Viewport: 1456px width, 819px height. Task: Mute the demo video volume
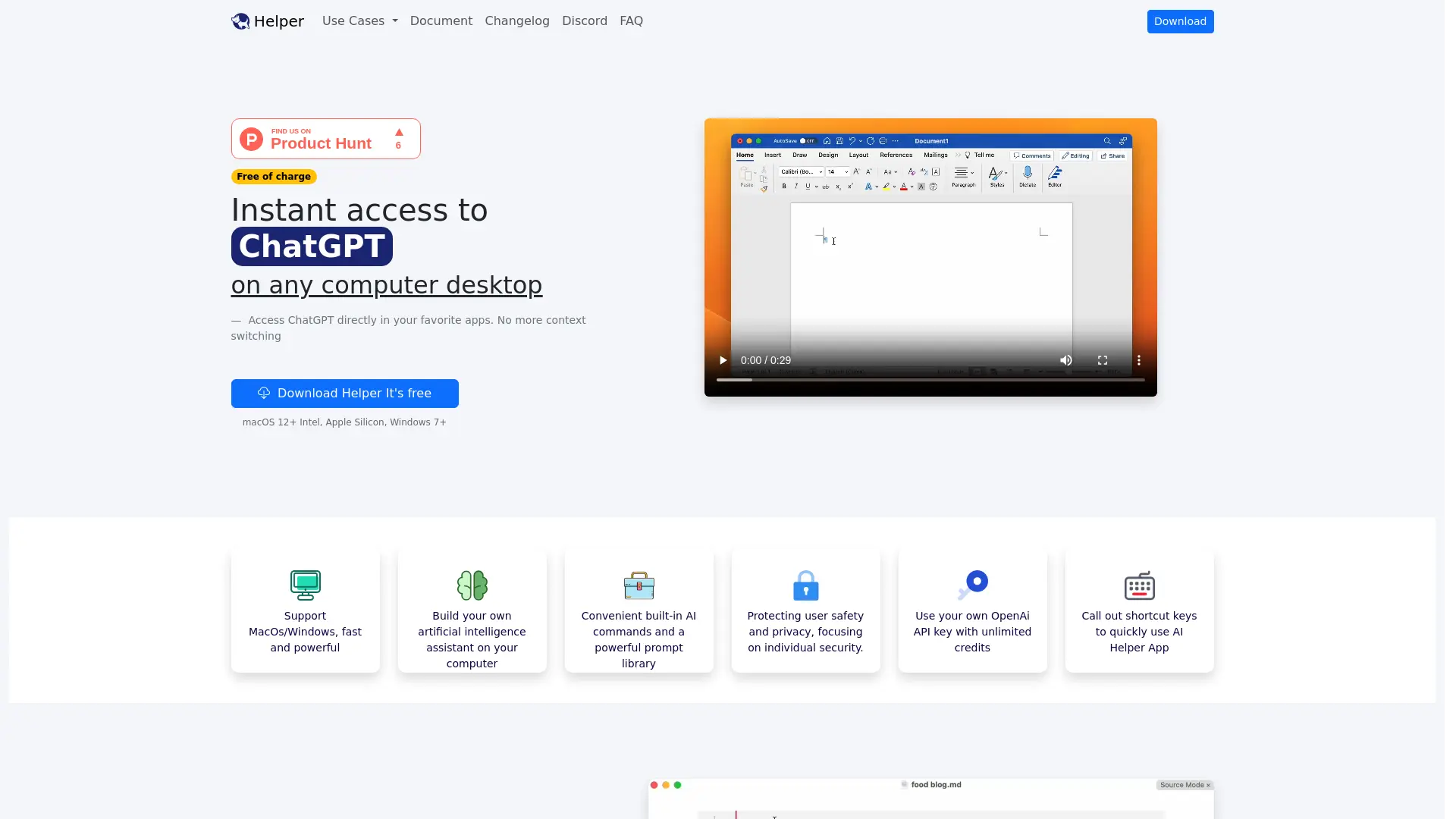point(1066,360)
